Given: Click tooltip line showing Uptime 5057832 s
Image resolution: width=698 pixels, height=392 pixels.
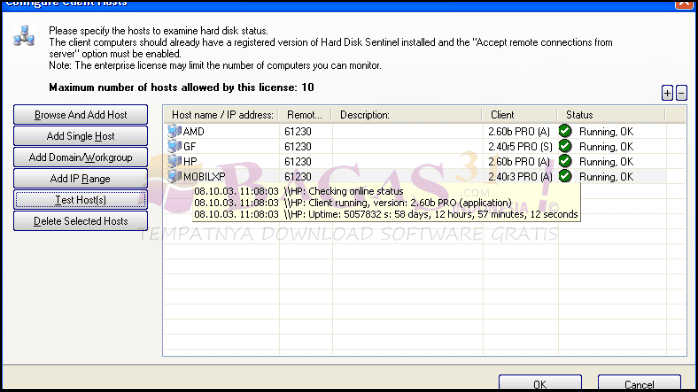Looking at the screenshot, I should point(386,214).
